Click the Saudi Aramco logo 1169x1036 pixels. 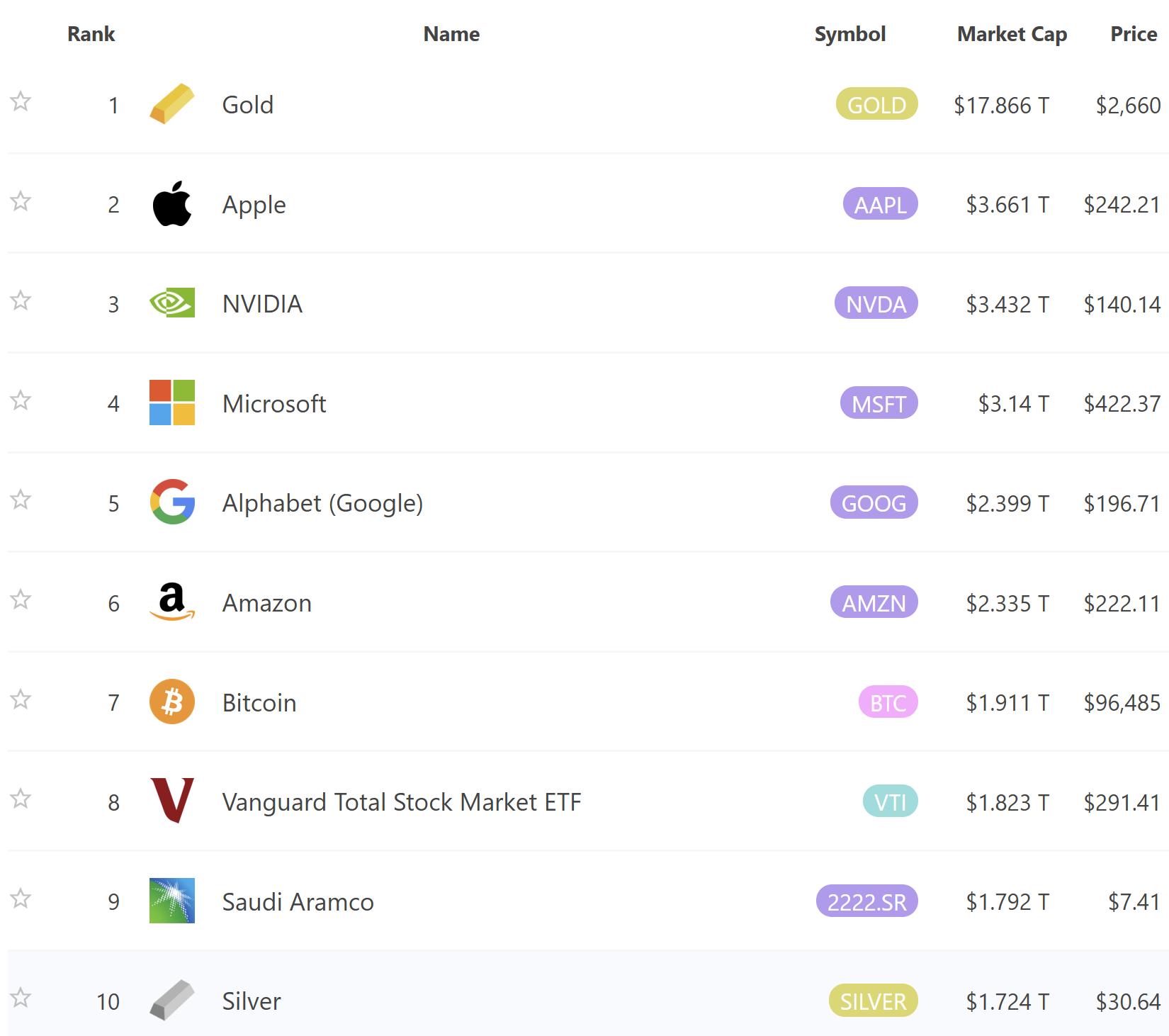coord(172,901)
